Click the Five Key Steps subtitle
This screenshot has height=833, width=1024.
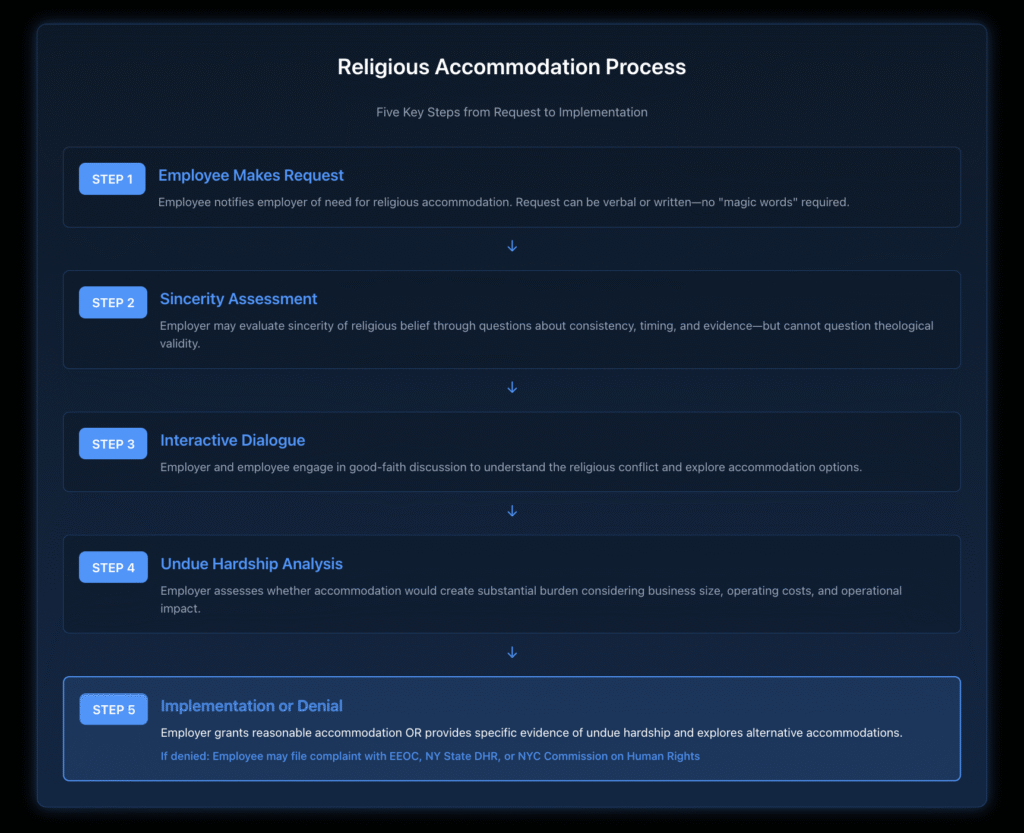click(x=512, y=112)
